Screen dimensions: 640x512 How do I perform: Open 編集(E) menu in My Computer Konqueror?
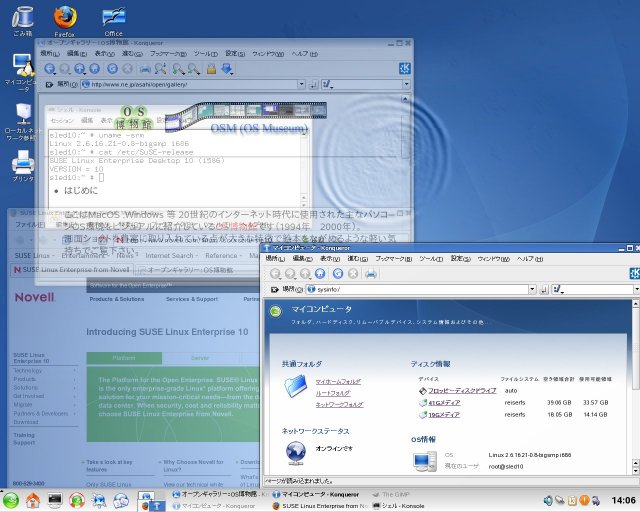pyautogui.click(x=302, y=259)
